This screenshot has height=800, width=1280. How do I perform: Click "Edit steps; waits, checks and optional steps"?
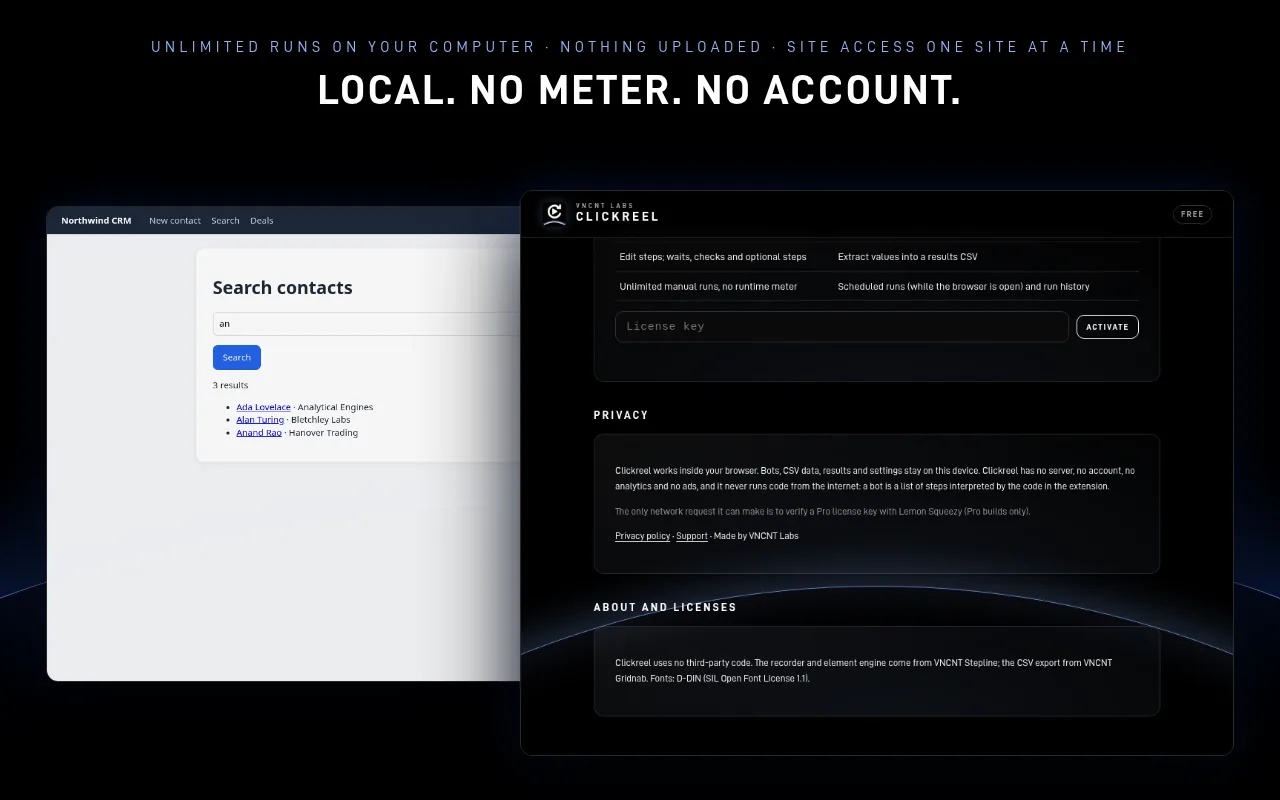pyautogui.click(x=713, y=257)
